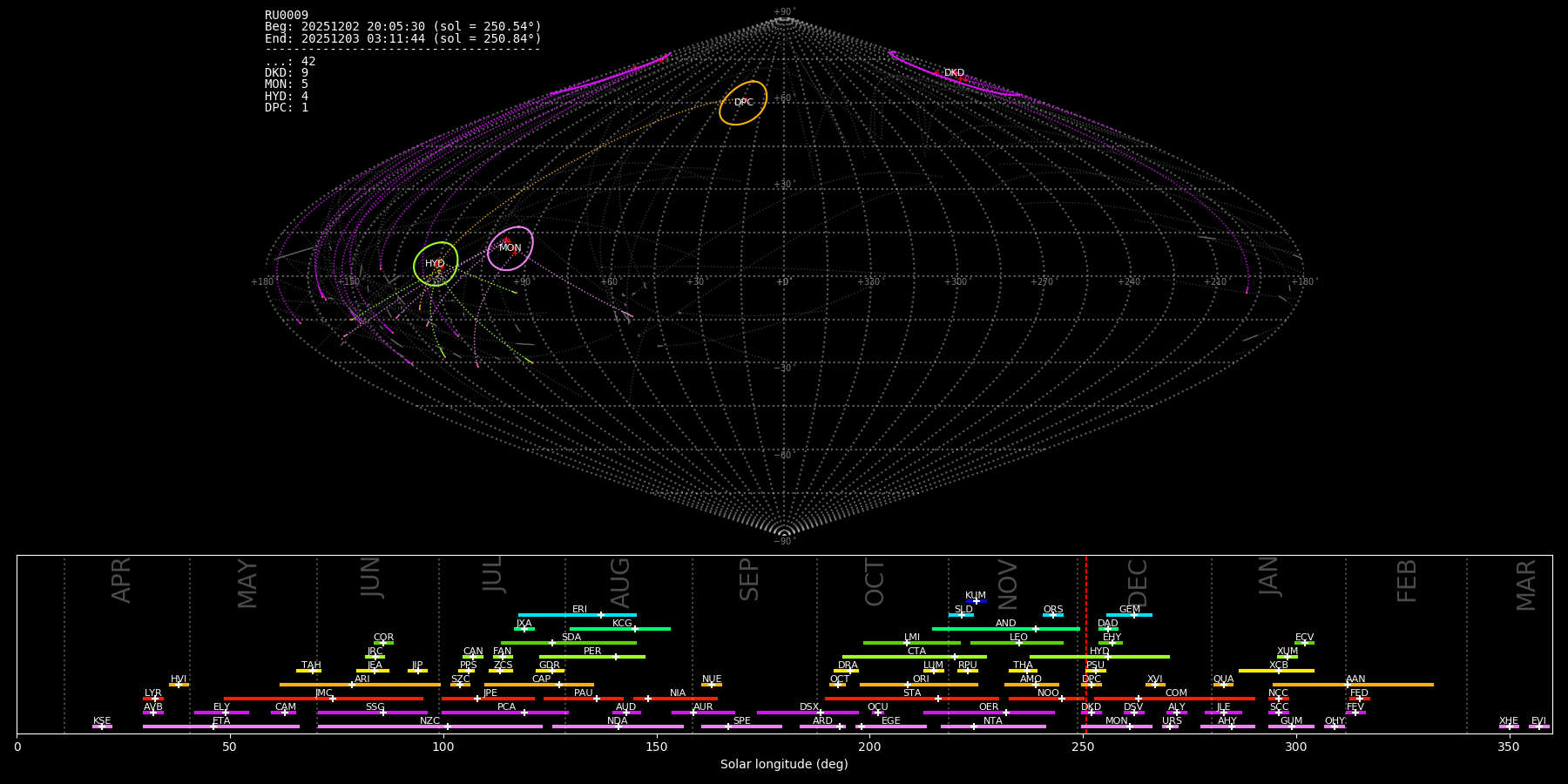Select the cyan GEM shower bar in timeline
1568x784 pixels.
pos(1129,615)
